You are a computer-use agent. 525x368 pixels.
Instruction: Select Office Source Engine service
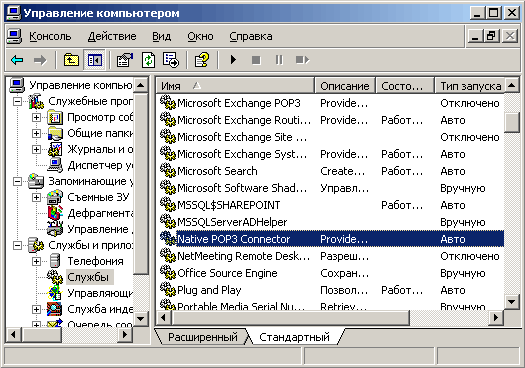pos(227,273)
